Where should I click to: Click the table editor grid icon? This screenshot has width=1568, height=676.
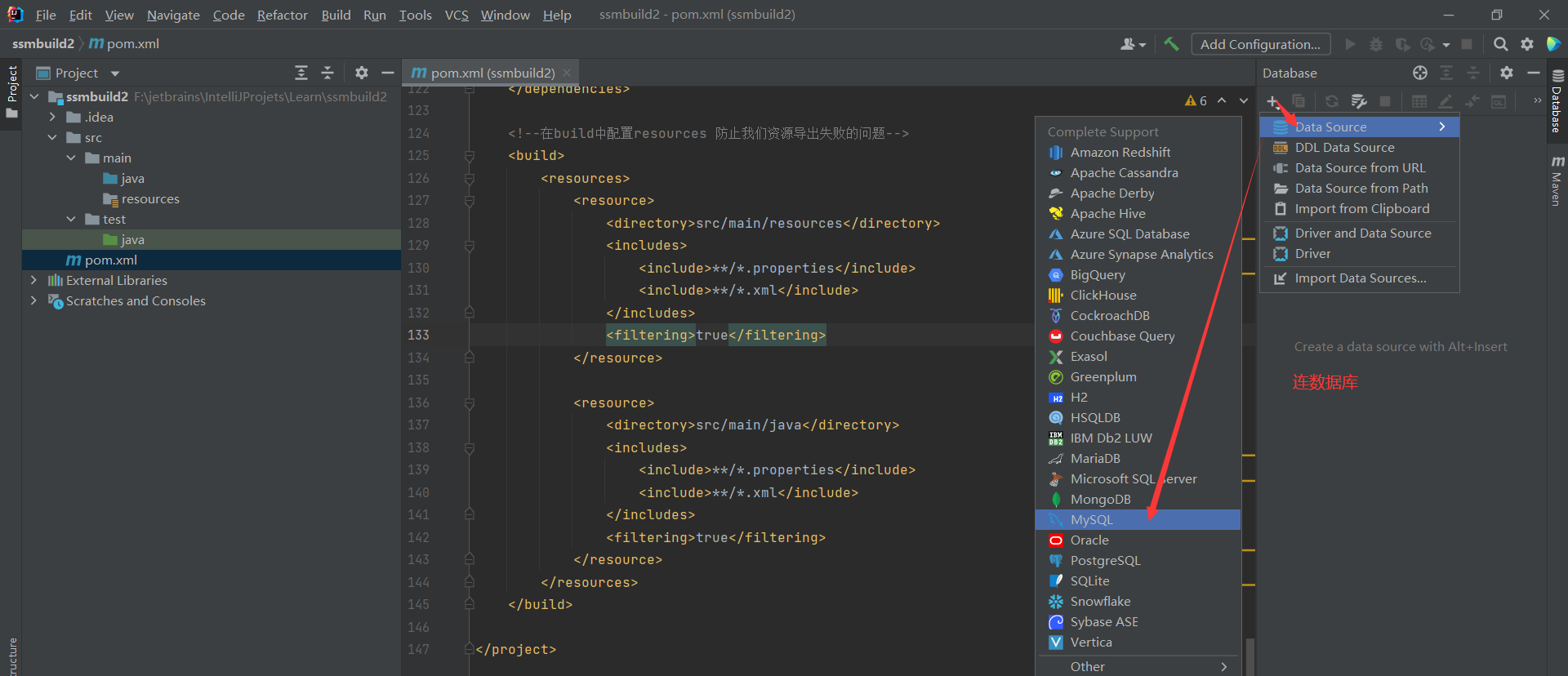[x=1419, y=101]
